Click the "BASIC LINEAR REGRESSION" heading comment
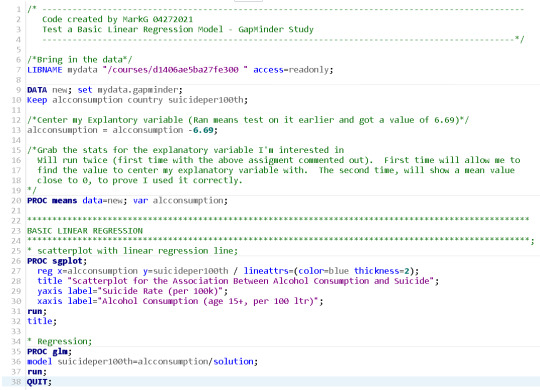This screenshot has width=540, height=390. (x=85, y=231)
